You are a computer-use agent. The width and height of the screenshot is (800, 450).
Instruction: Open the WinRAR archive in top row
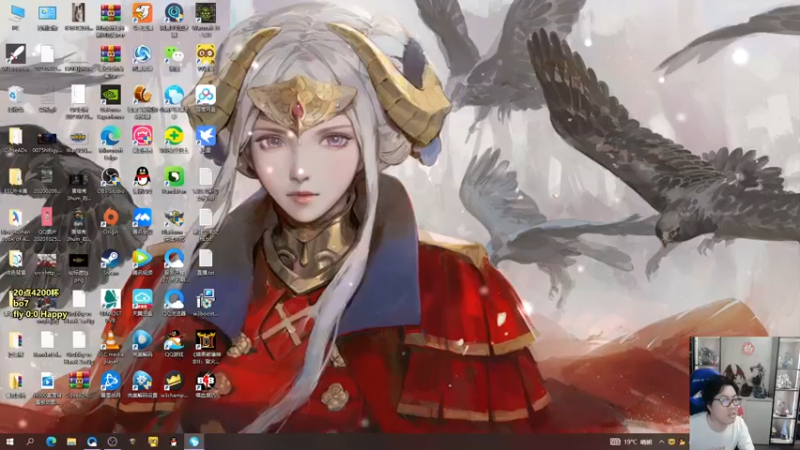click(x=110, y=13)
